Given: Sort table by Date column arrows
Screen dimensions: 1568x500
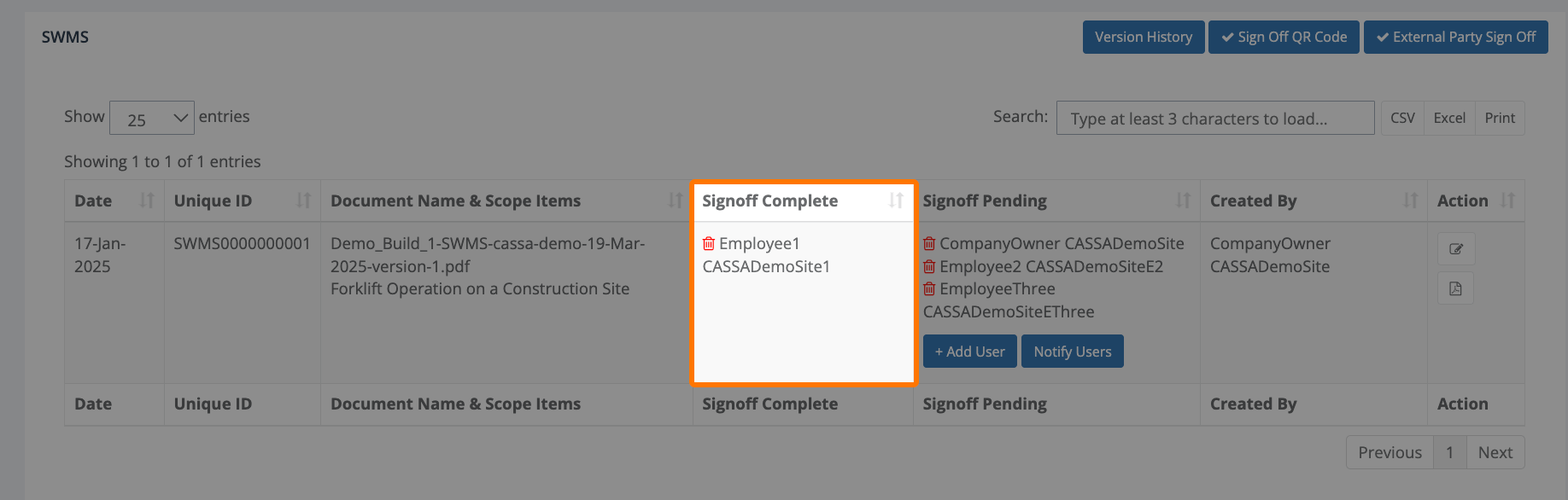Looking at the screenshot, I should coord(147,201).
